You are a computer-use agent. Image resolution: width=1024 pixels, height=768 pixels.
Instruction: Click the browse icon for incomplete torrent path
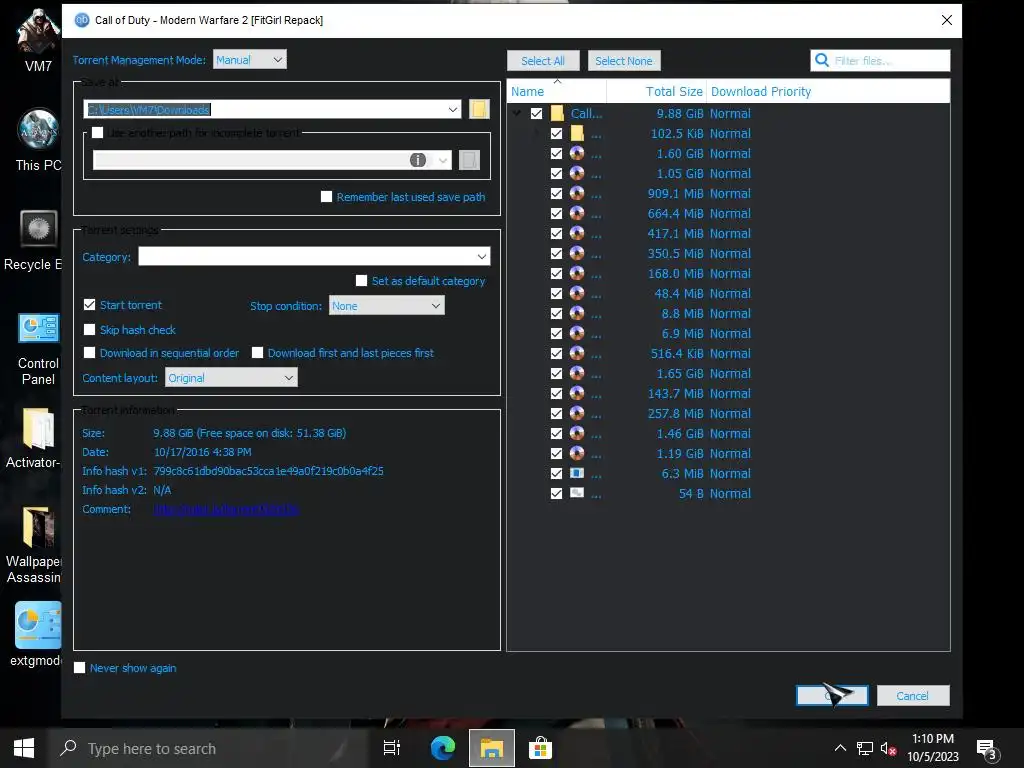point(469,160)
